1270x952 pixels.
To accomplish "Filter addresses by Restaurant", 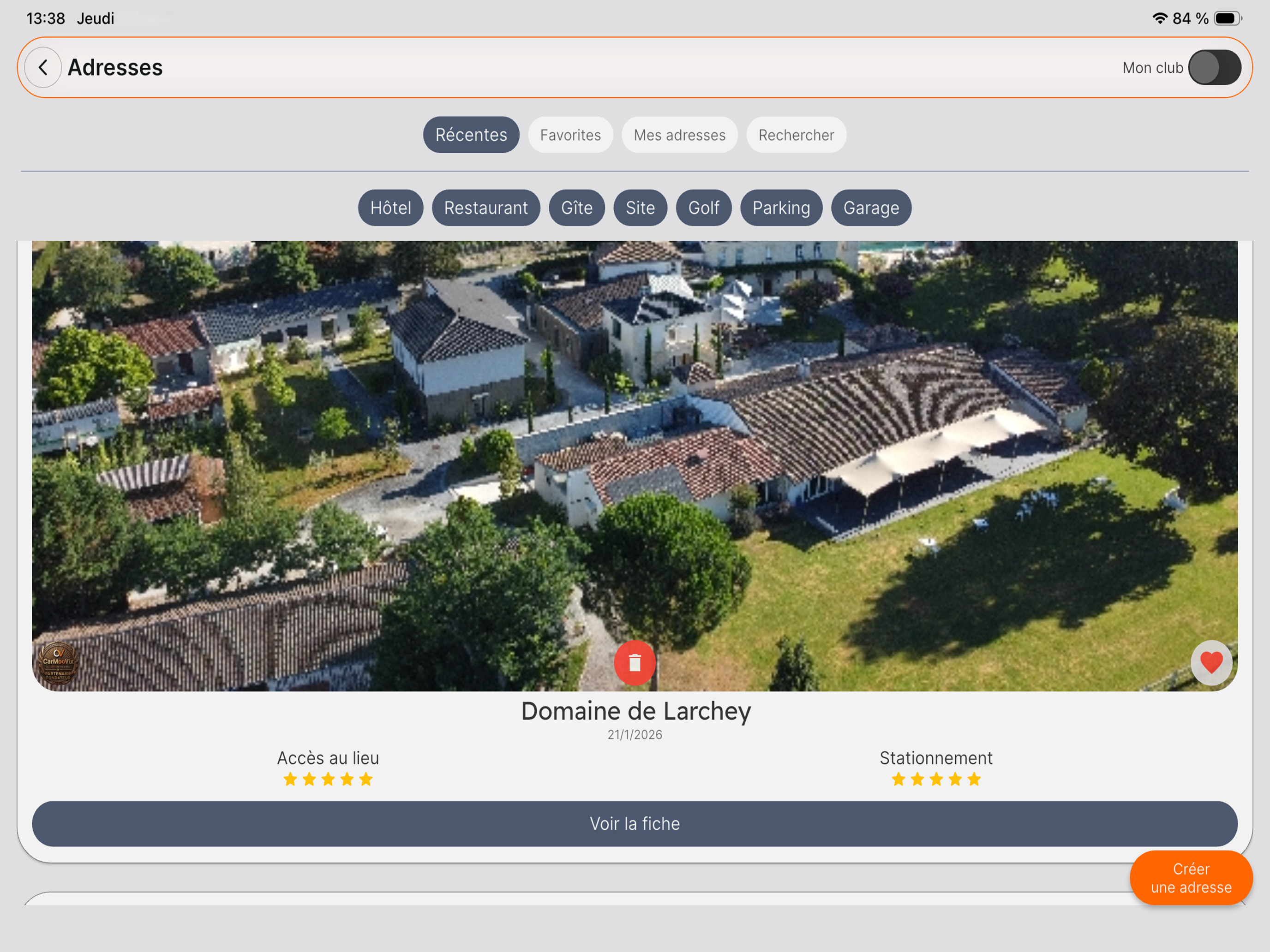I will coord(486,208).
